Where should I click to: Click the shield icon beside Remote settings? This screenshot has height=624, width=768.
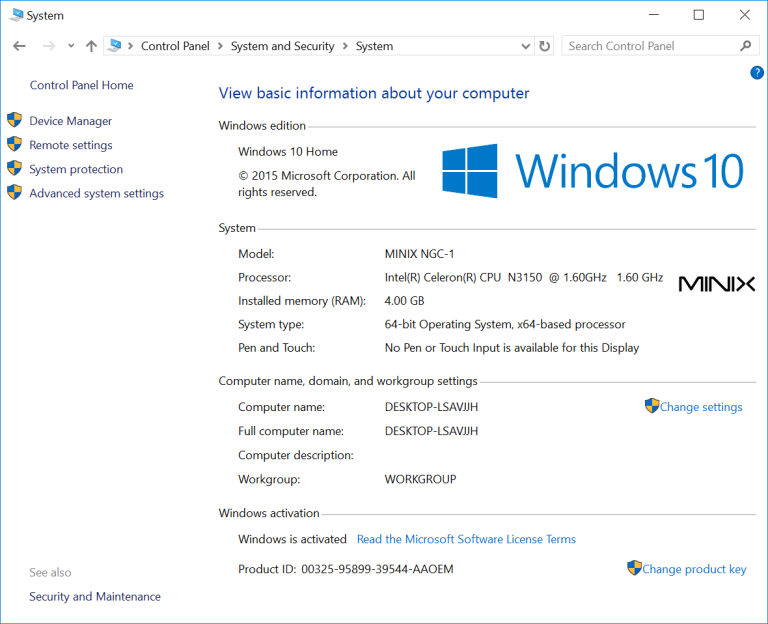pyautogui.click(x=15, y=144)
